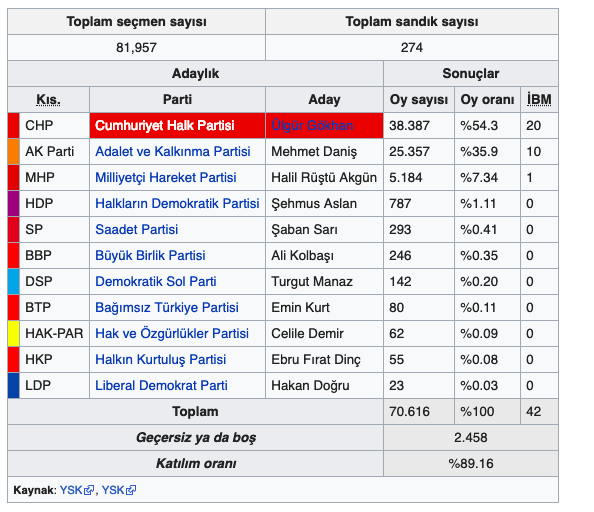Click external link icon after first YSK
Screen dimensions: 594x512
(x=89, y=490)
